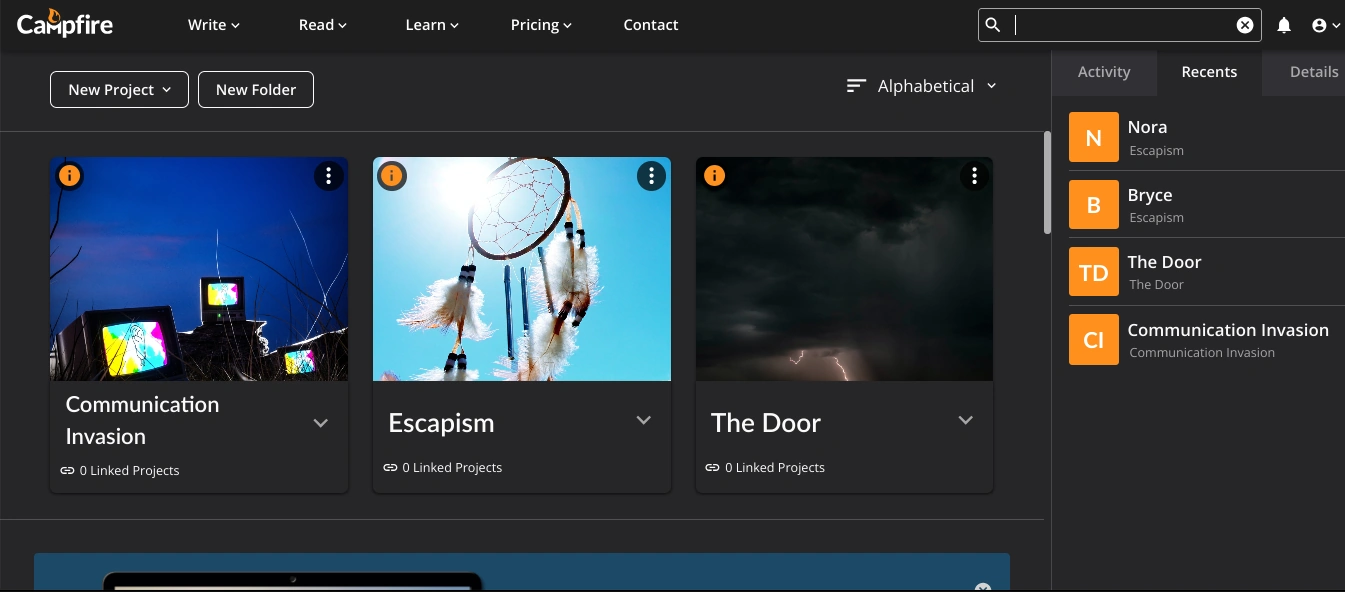Click the linked-projects chain icon on The Door
1345x592 pixels.
click(x=712, y=467)
